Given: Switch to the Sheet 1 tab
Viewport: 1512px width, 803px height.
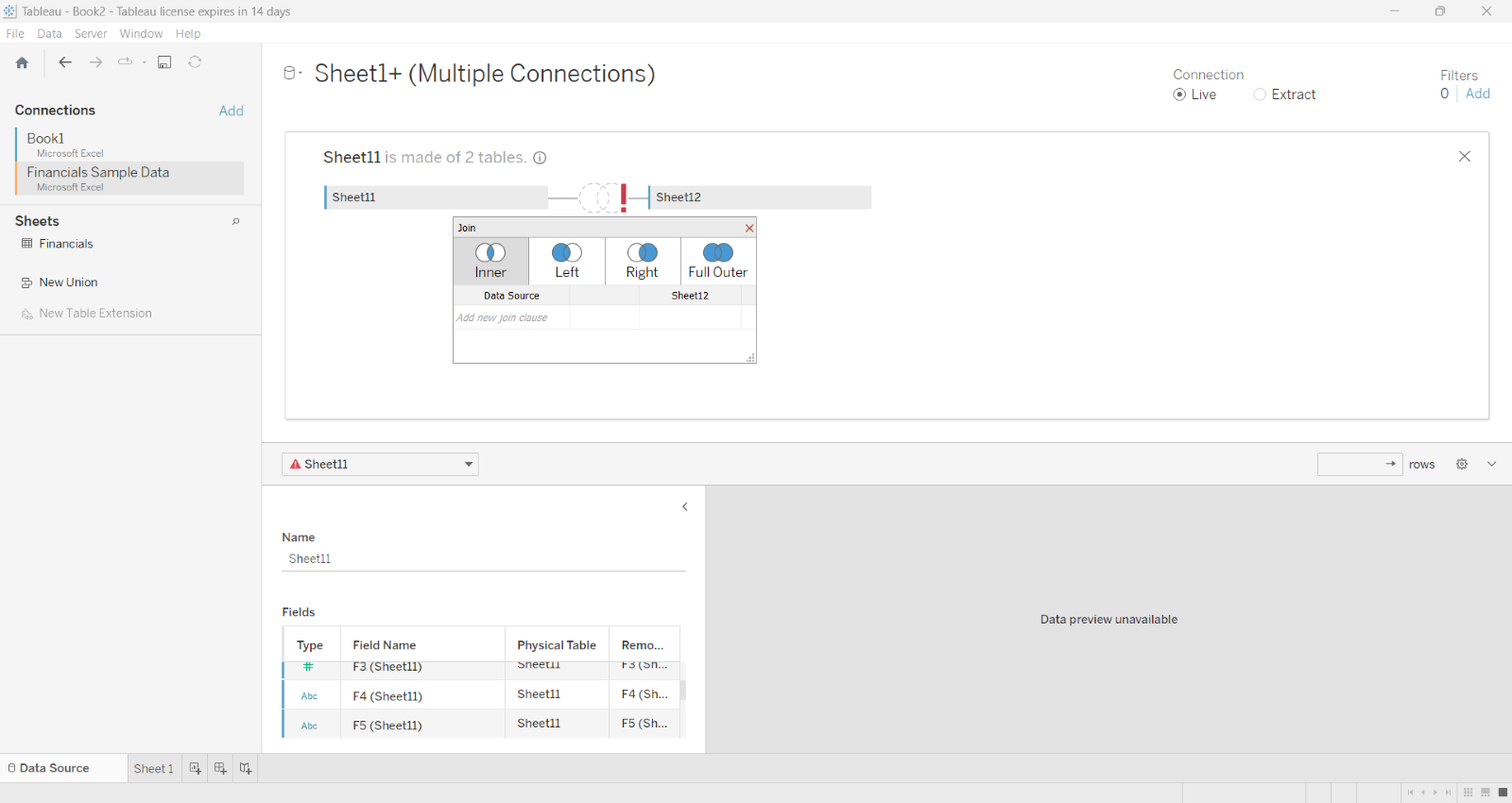Looking at the screenshot, I should pyautogui.click(x=153, y=768).
